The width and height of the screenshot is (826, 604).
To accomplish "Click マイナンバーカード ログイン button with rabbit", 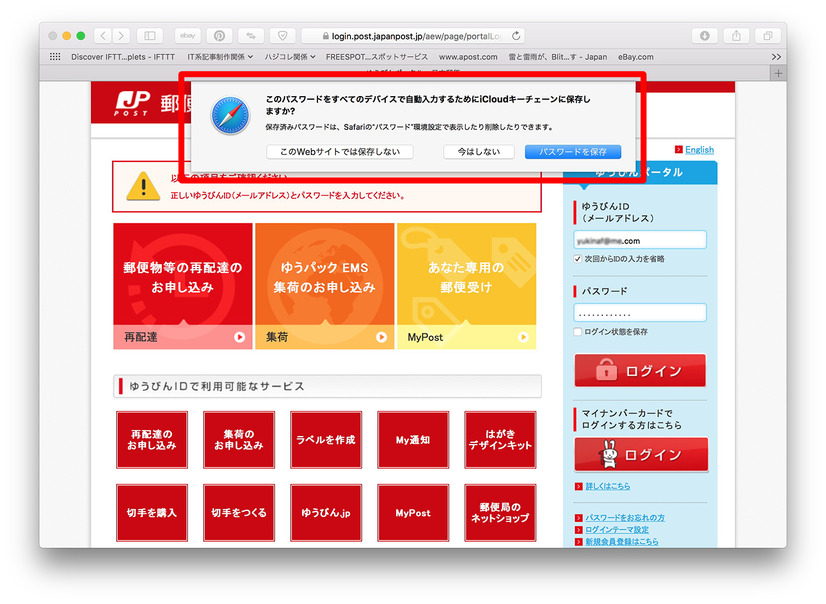I will (x=641, y=454).
